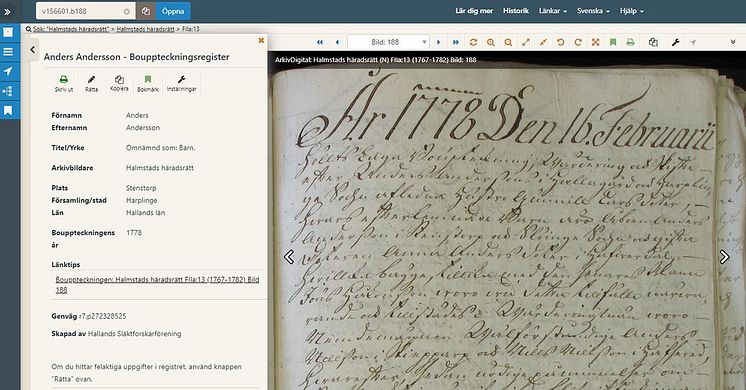Open the Historik menu item
746x390 pixels.
tap(516, 11)
